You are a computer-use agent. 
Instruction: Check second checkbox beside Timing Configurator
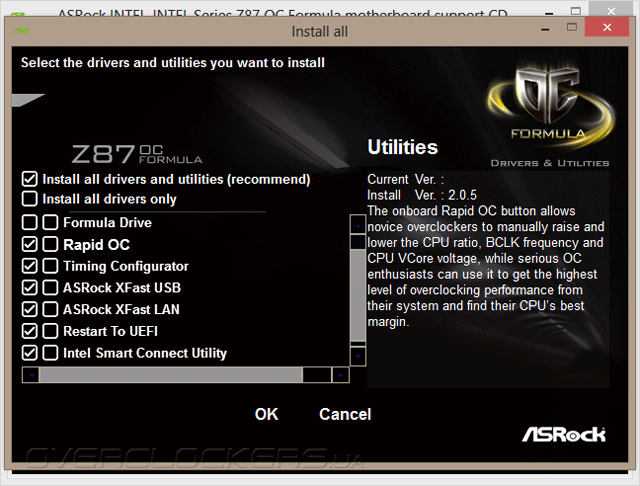(50, 266)
